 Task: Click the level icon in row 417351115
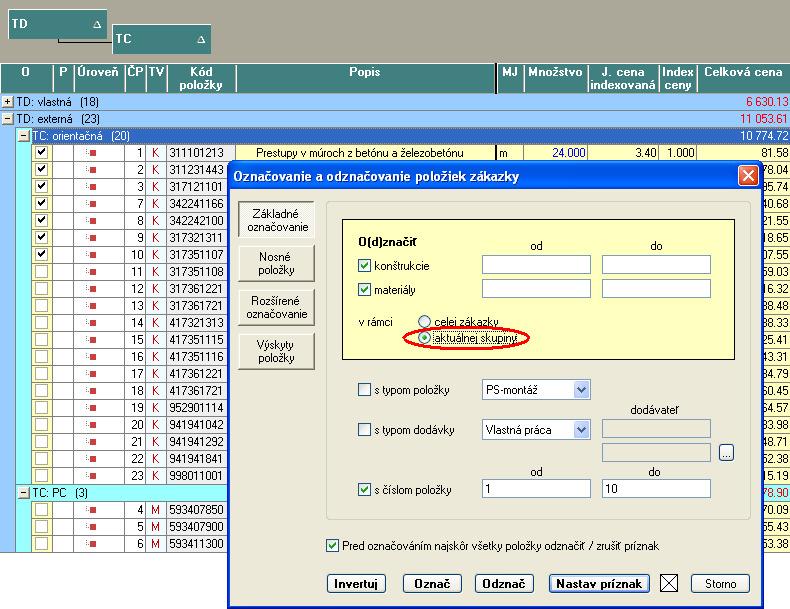click(91, 340)
